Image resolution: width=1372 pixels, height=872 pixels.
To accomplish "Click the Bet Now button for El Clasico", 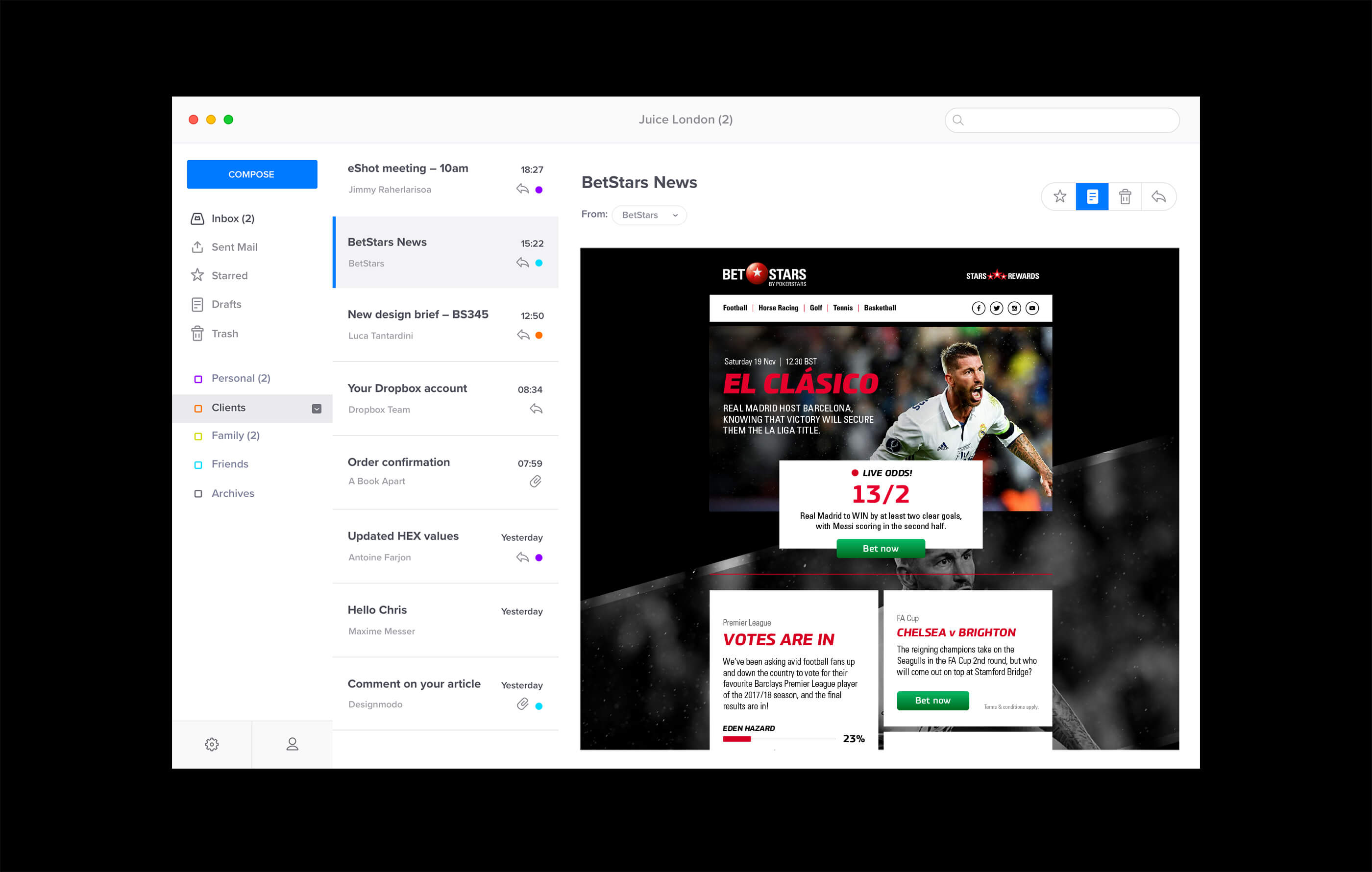I will pos(879,547).
